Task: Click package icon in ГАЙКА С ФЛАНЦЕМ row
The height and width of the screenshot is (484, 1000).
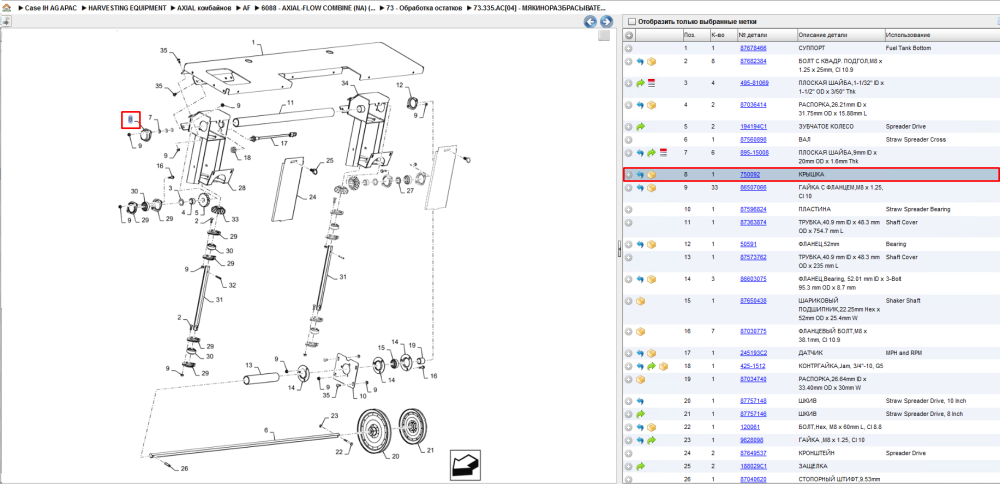Action: pos(652,188)
